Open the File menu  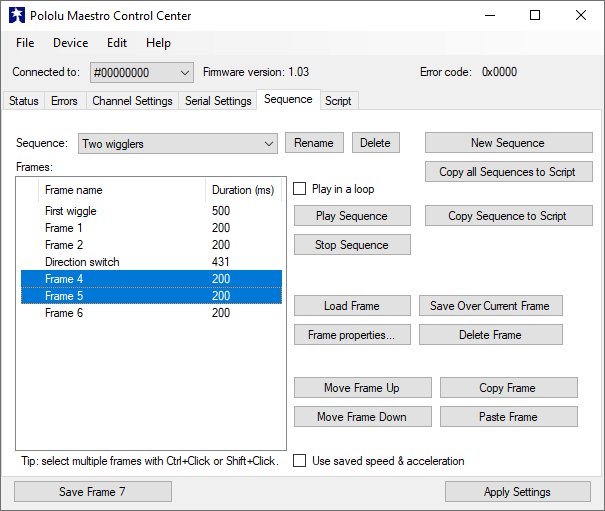pyautogui.click(x=25, y=43)
